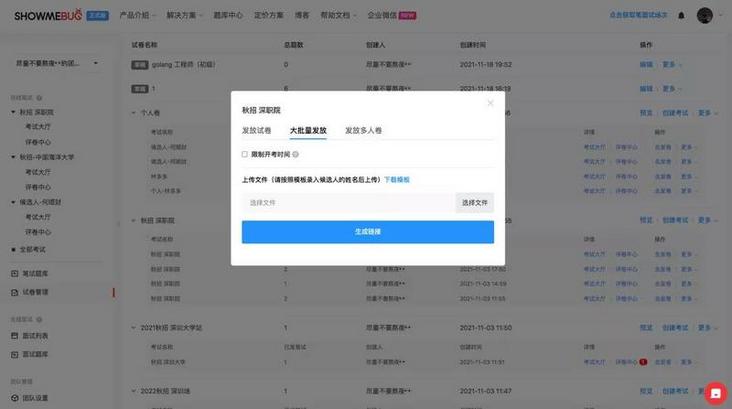The height and width of the screenshot is (409, 732).
Task: Open the user avatar menu
Action: [704, 15]
